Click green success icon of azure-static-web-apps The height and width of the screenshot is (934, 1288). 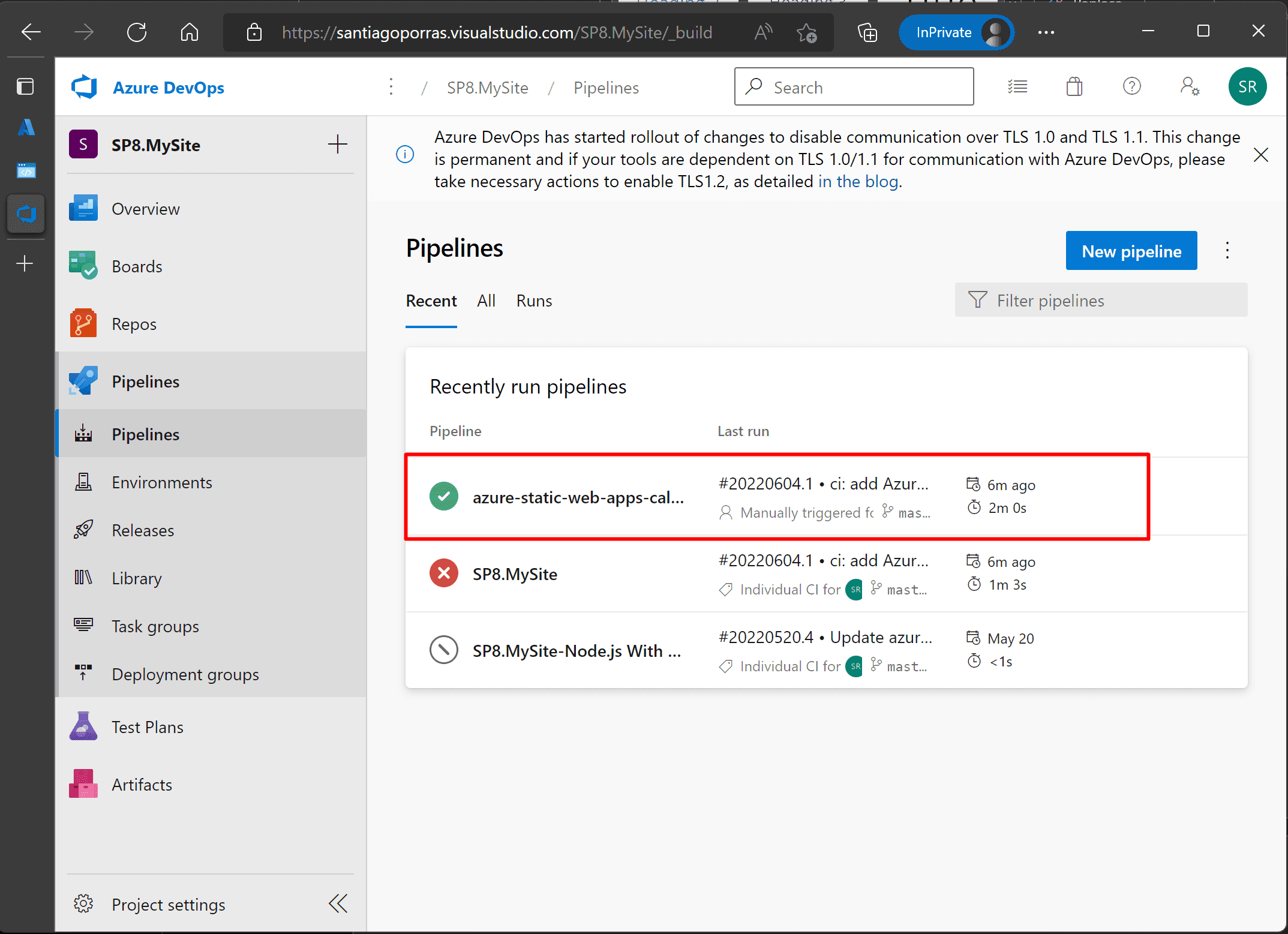tap(444, 496)
